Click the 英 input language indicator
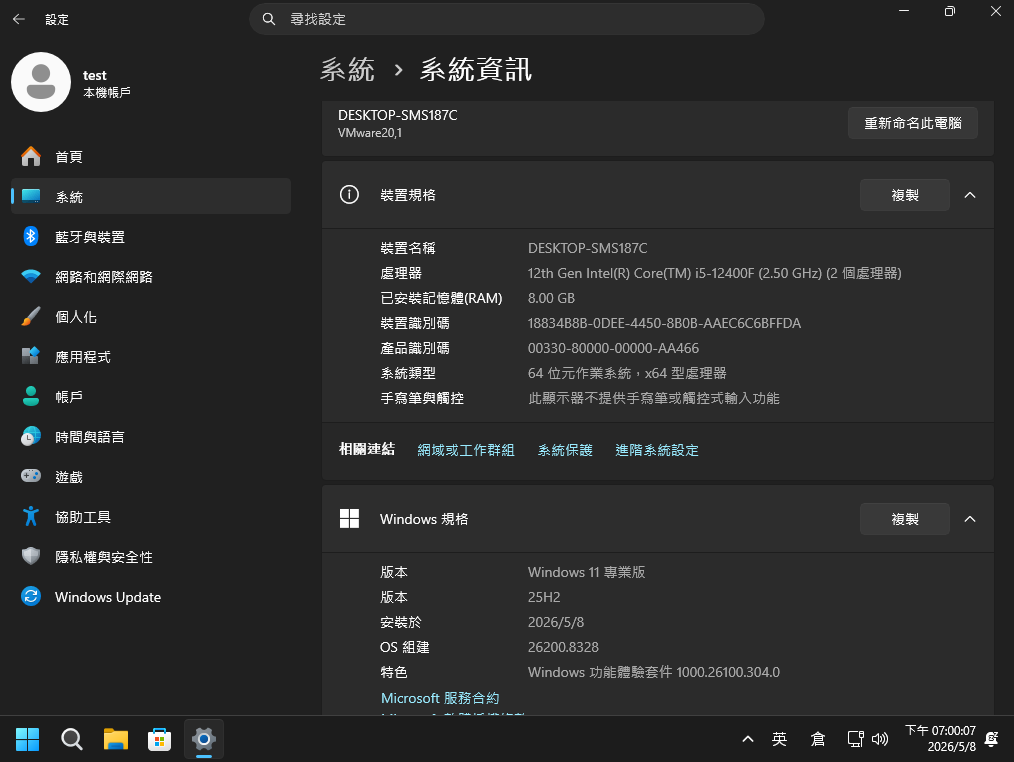Screen dimensions: 1014x762 pos(779,739)
